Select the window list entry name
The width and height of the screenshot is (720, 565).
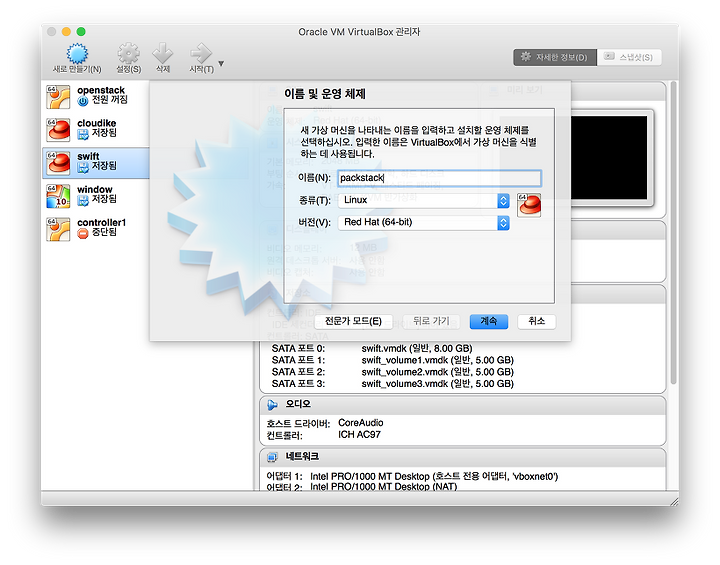tap(95, 189)
